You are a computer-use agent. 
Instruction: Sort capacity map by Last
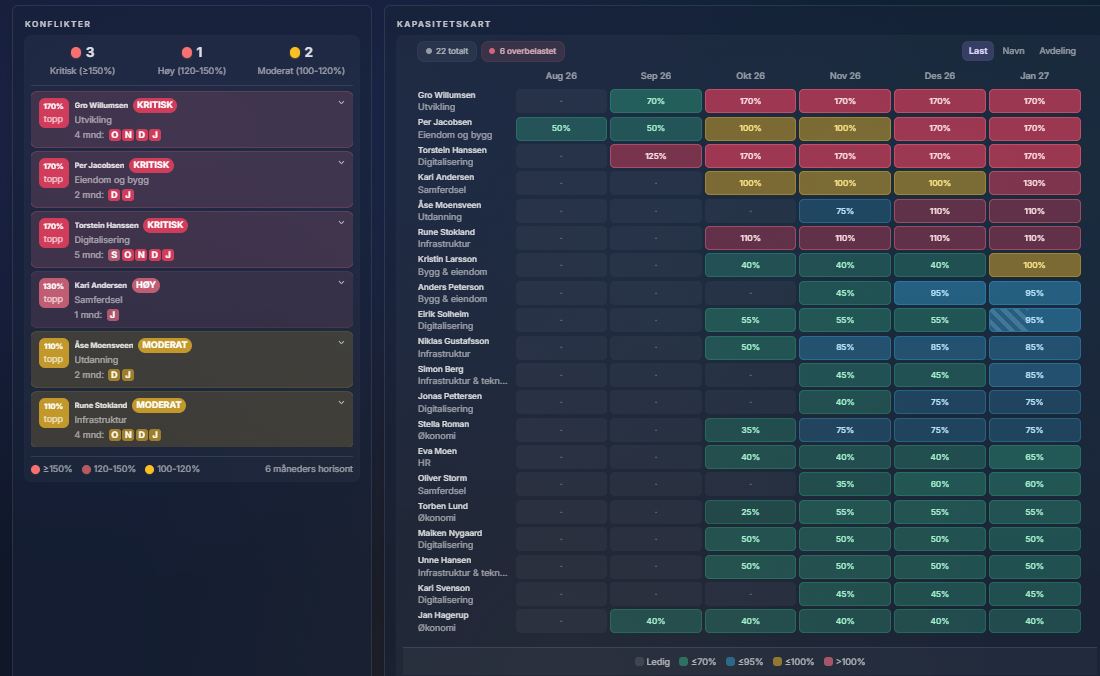tap(977, 50)
